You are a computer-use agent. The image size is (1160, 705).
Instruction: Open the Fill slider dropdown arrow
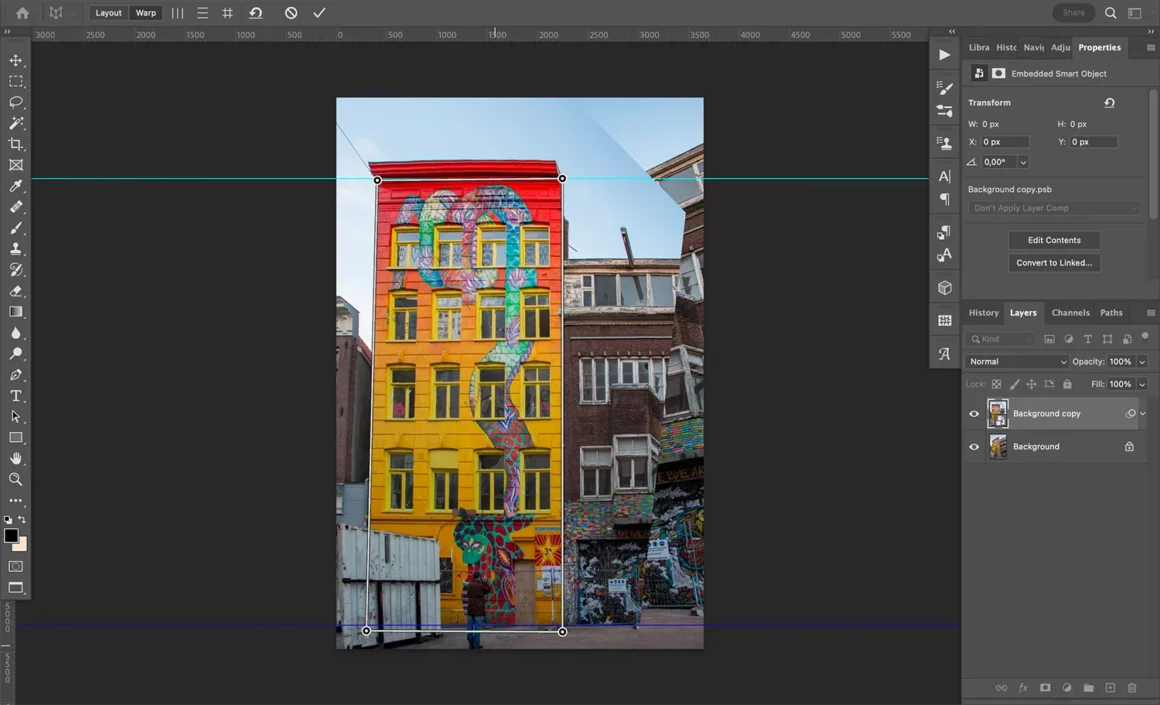[x=1142, y=384]
